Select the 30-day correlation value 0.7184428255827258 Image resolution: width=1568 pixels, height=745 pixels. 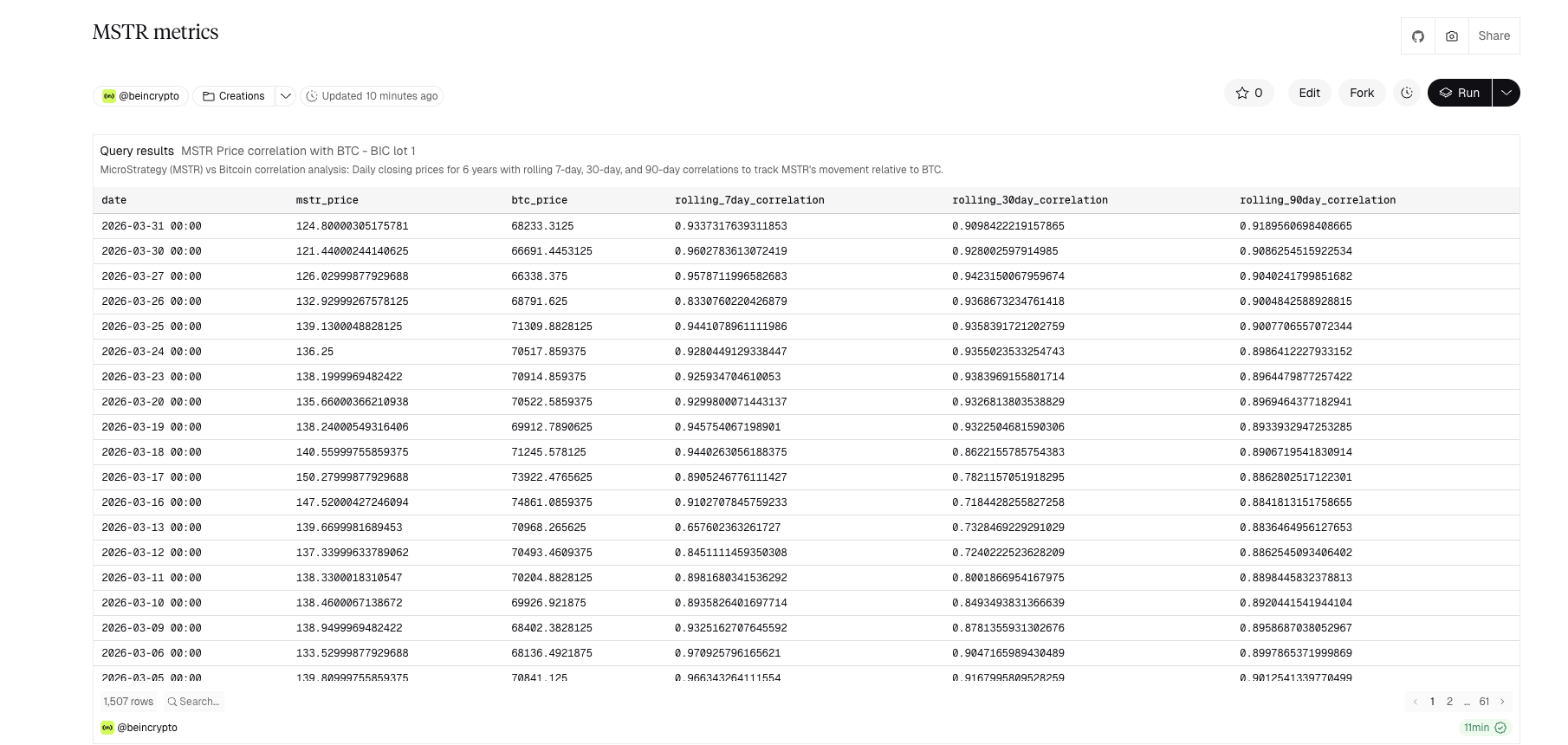(1008, 502)
